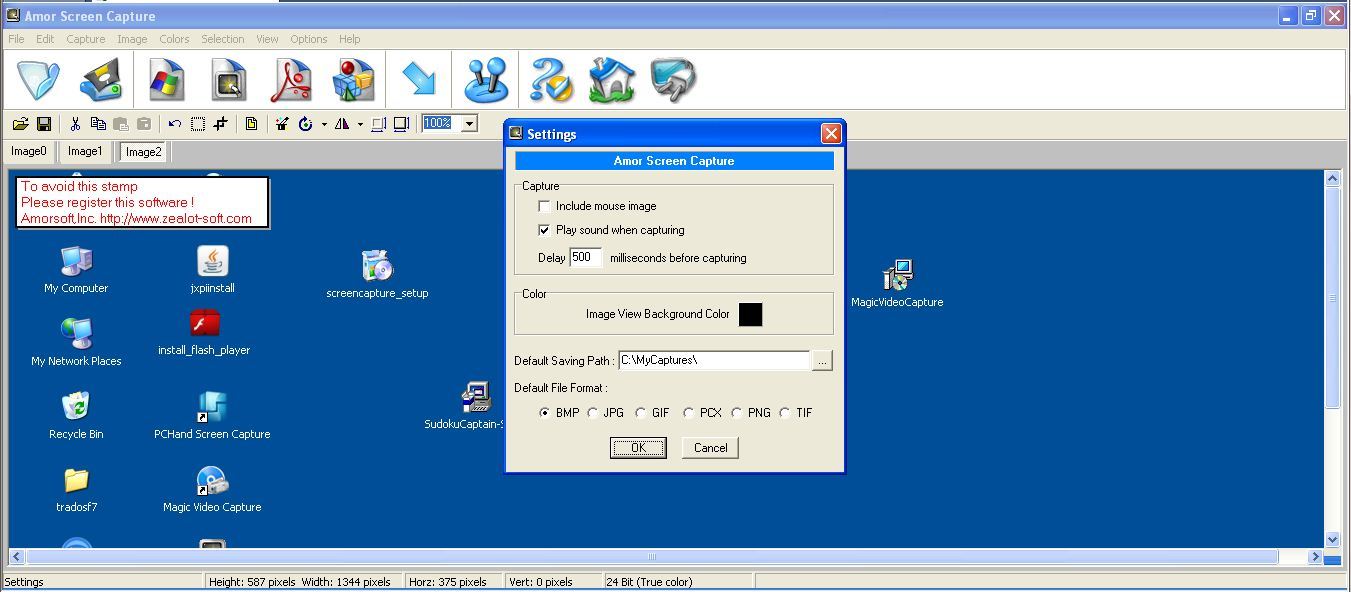Click the black Image View Background Color swatch
Image resolution: width=1351 pixels, height=592 pixels.
(x=750, y=314)
